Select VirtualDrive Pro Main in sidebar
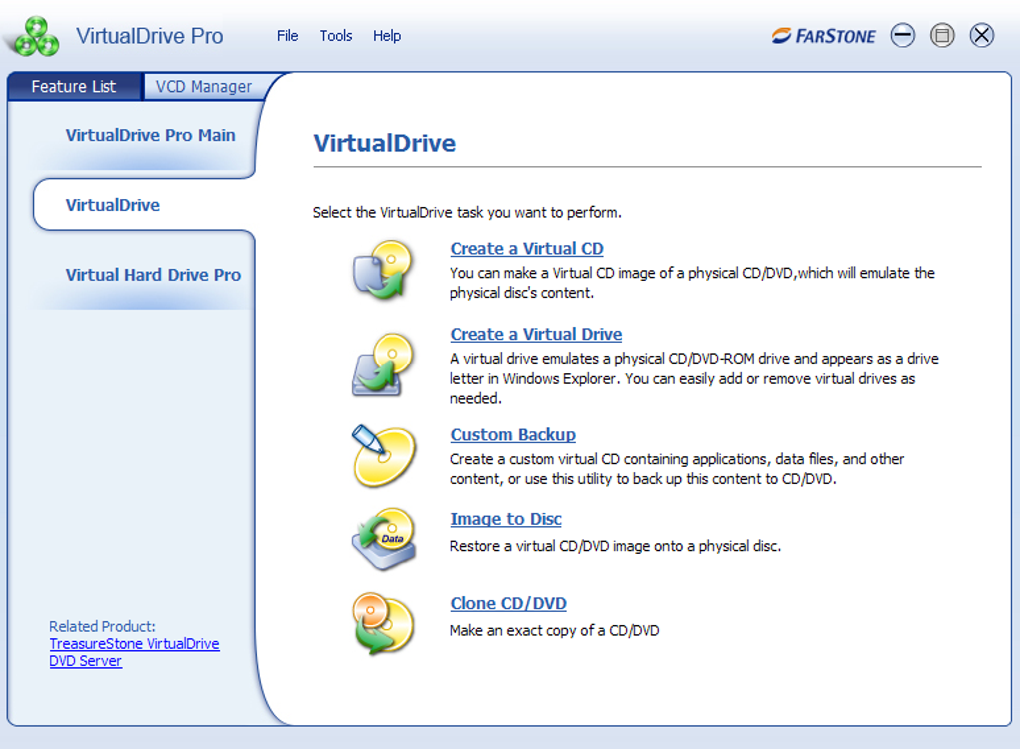Viewport: 1020px width, 749px height. pos(150,135)
